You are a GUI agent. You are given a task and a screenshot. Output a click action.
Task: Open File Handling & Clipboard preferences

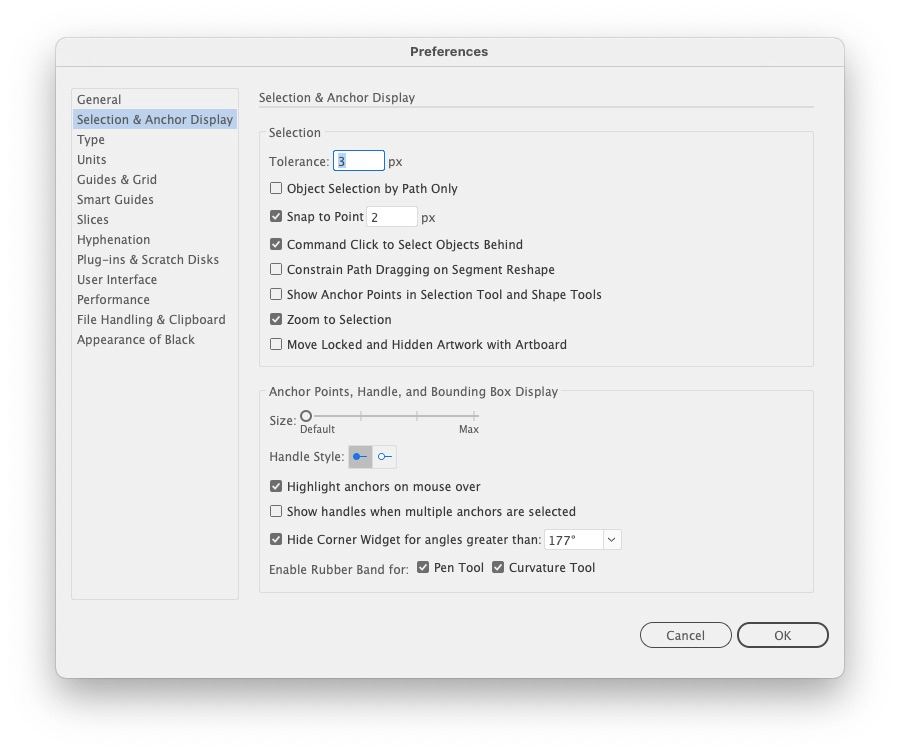[154, 320]
